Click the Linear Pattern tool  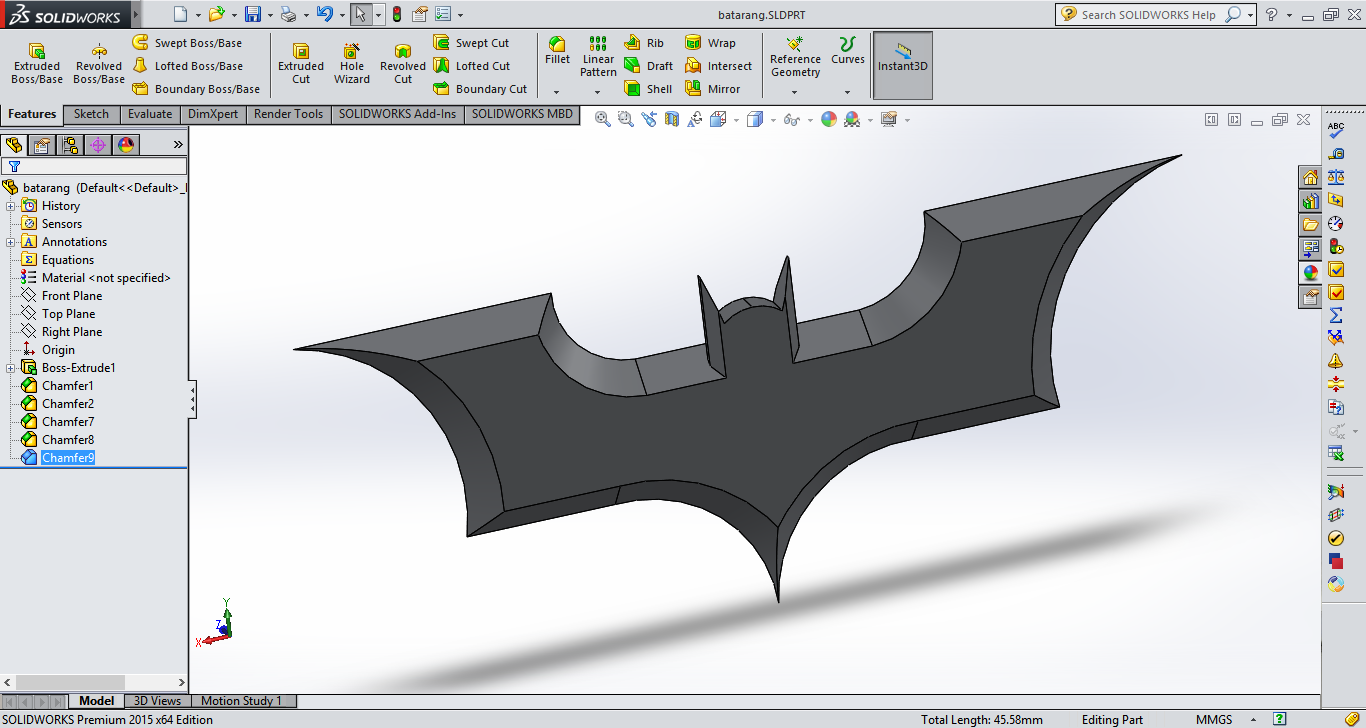pos(598,57)
